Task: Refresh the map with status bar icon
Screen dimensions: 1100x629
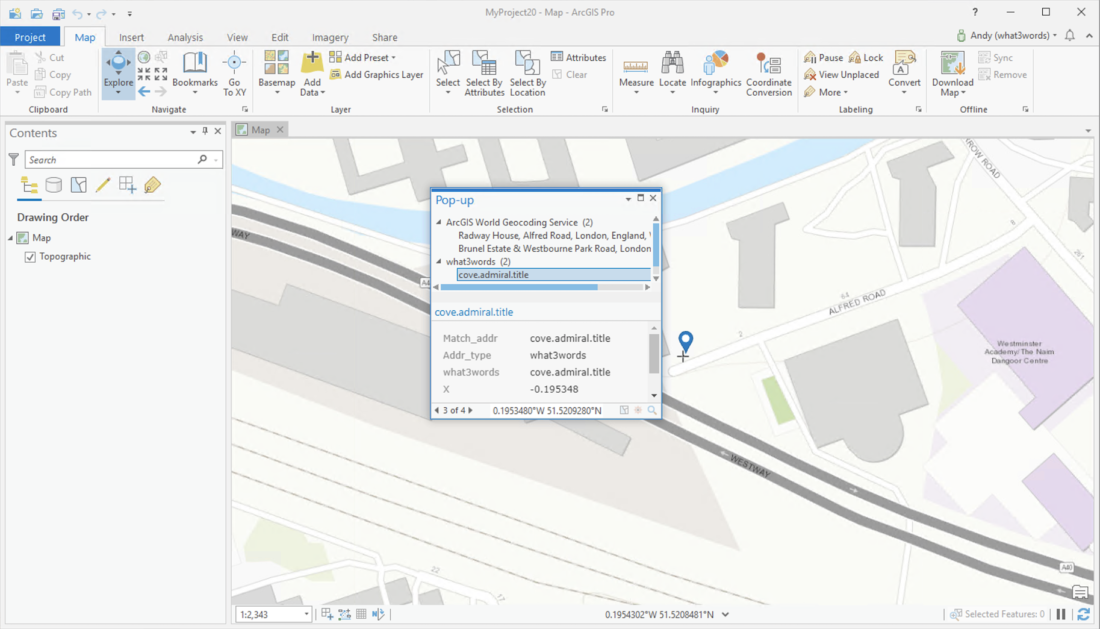Action: pos(1083,614)
